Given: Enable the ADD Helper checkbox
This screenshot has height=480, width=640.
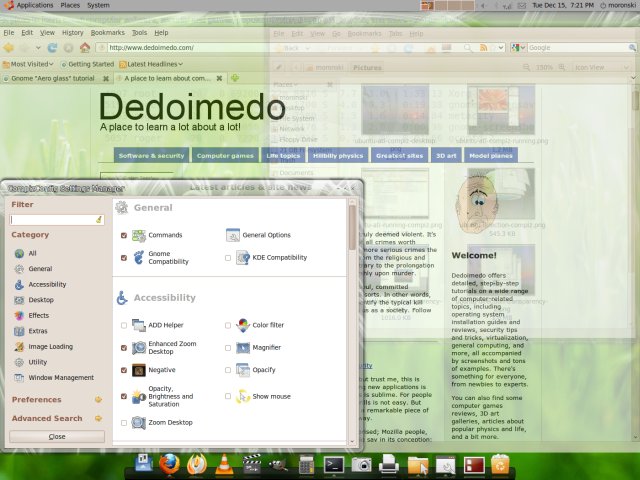Looking at the screenshot, I should coord(124,325).
